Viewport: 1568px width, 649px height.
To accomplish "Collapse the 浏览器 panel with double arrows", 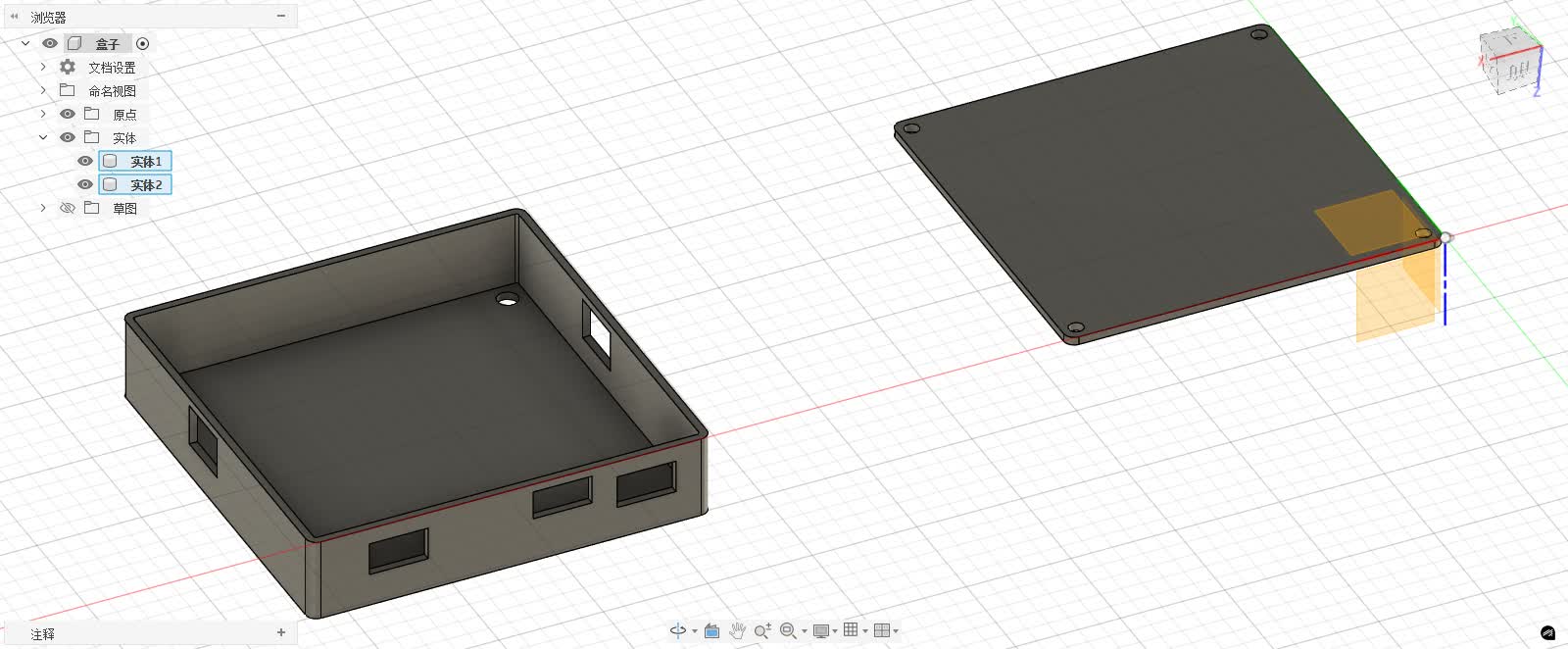I will 14,17.
